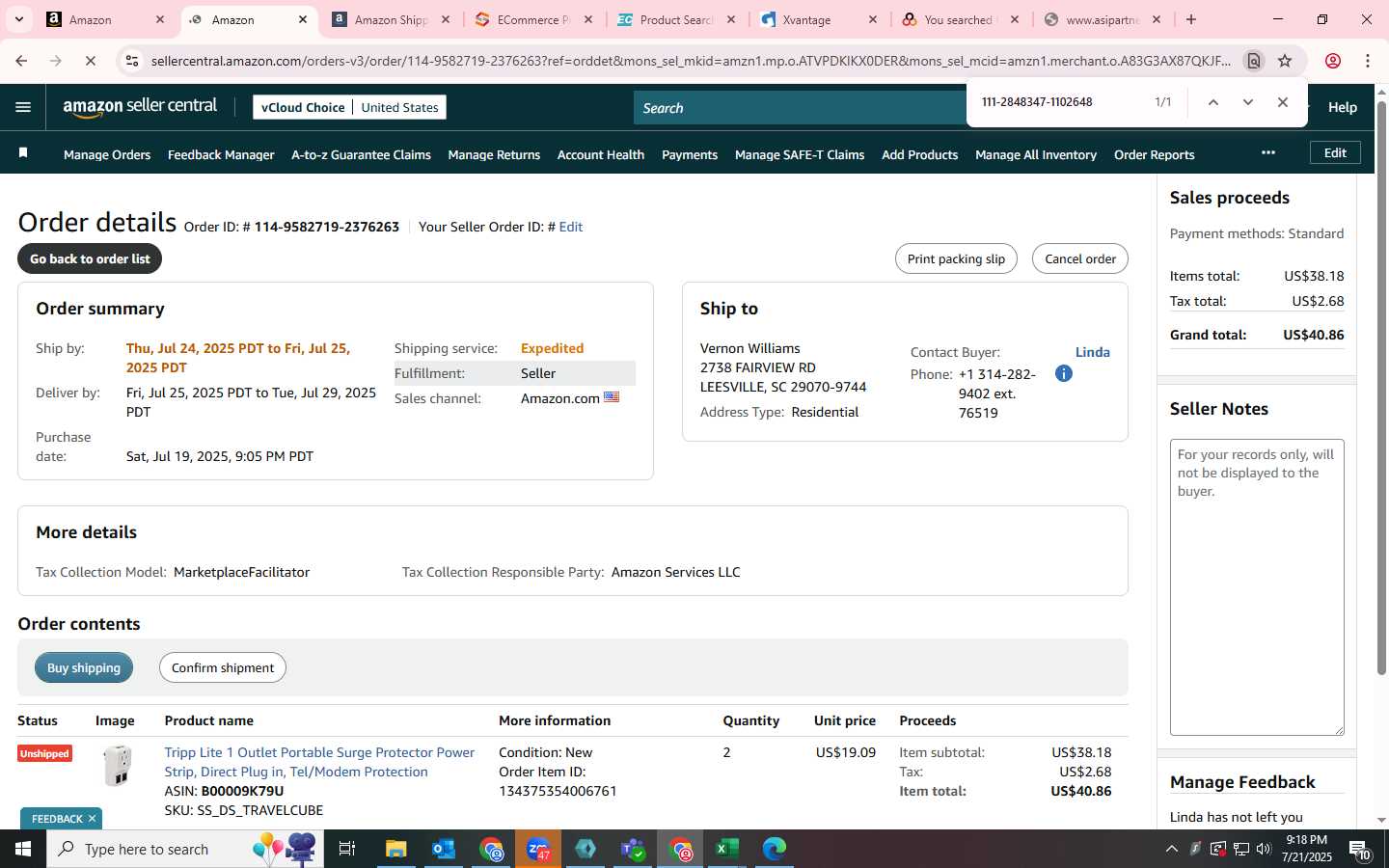Stop loading the page
The height and width of the screenshot is (868, 1389).
[x=90, y=61]
